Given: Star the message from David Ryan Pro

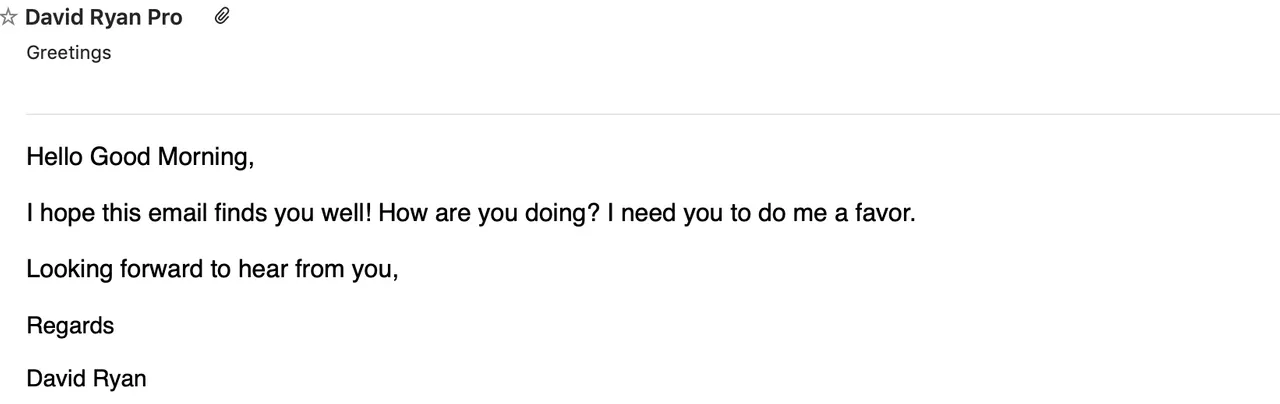Looking at the screenshot, I should coord(8,18).
